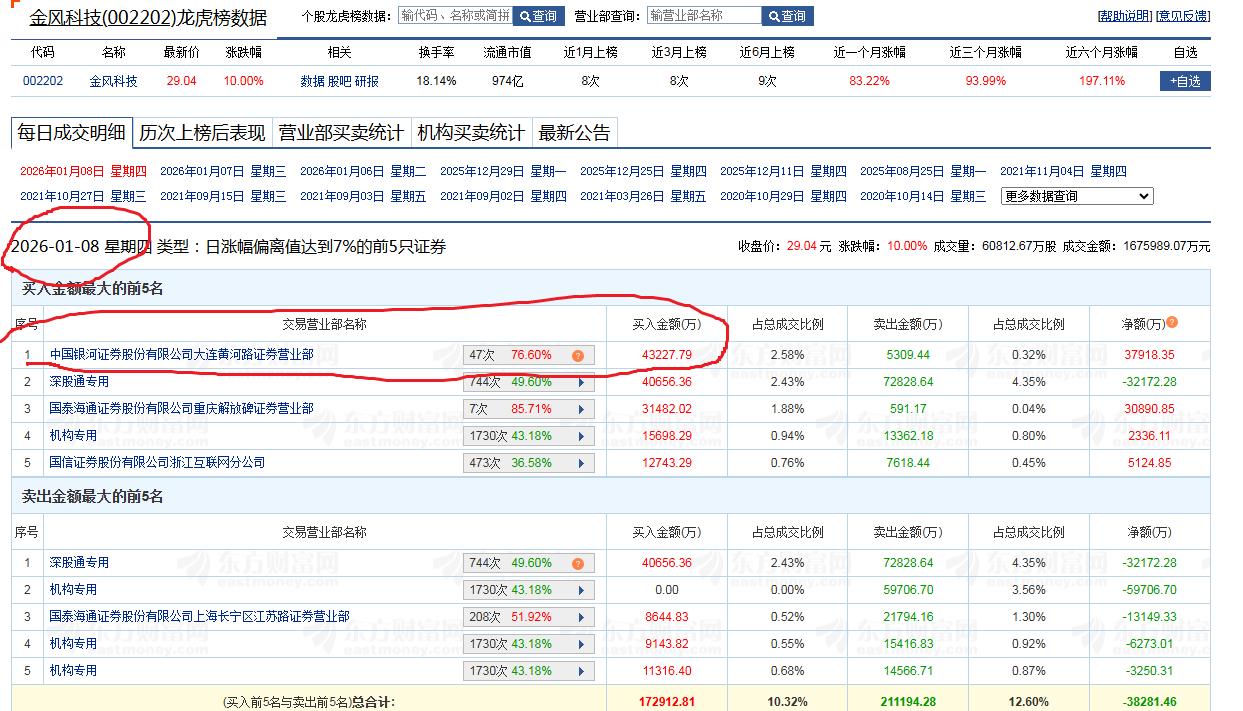Click the 47次 76.60% stats box
This screenshot has height=711, width=1243.
528,355
